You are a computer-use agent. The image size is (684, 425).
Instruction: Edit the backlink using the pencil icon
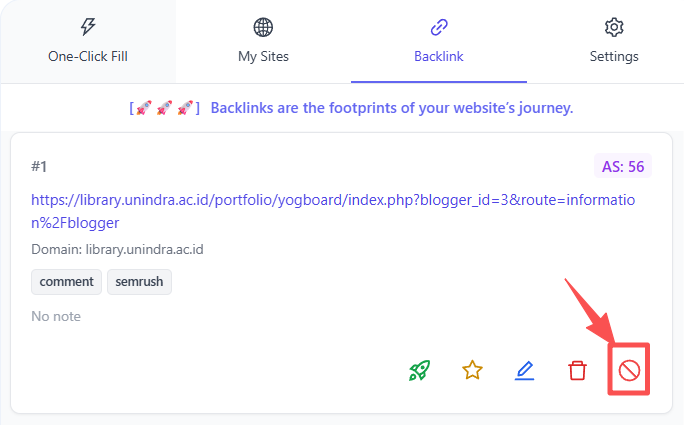524,370
